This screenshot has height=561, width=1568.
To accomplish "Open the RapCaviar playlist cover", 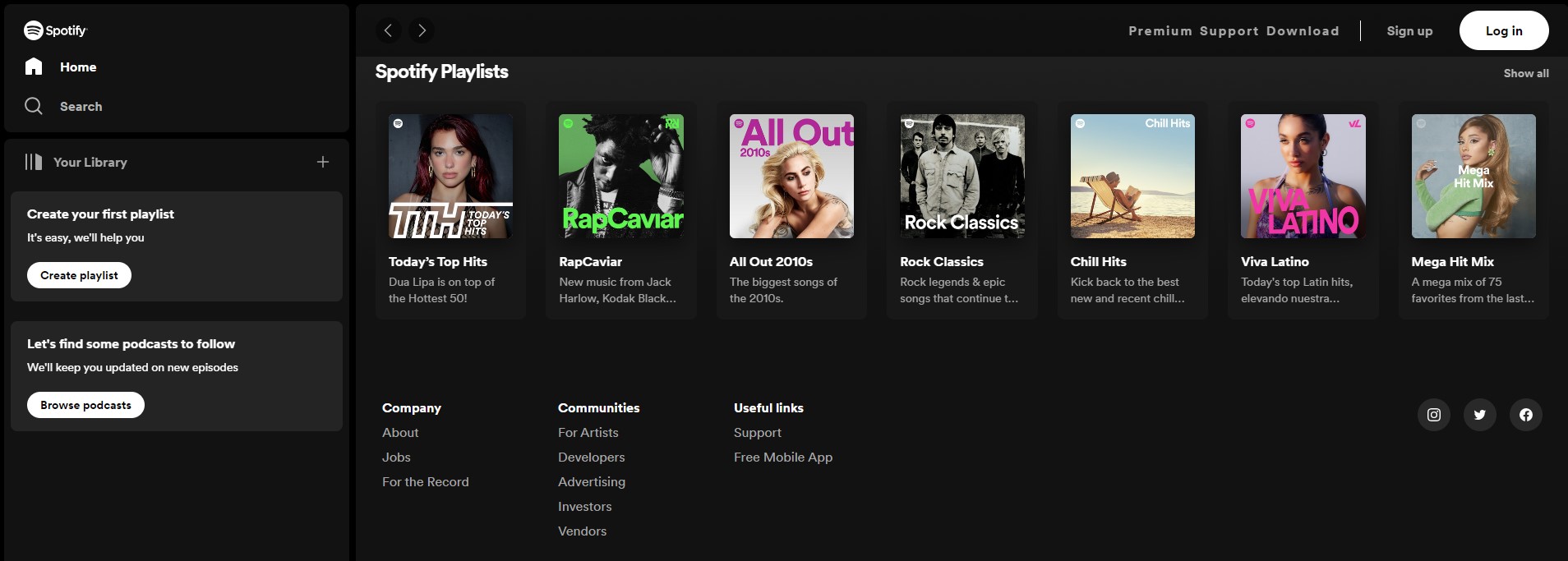I will [621, 177].
